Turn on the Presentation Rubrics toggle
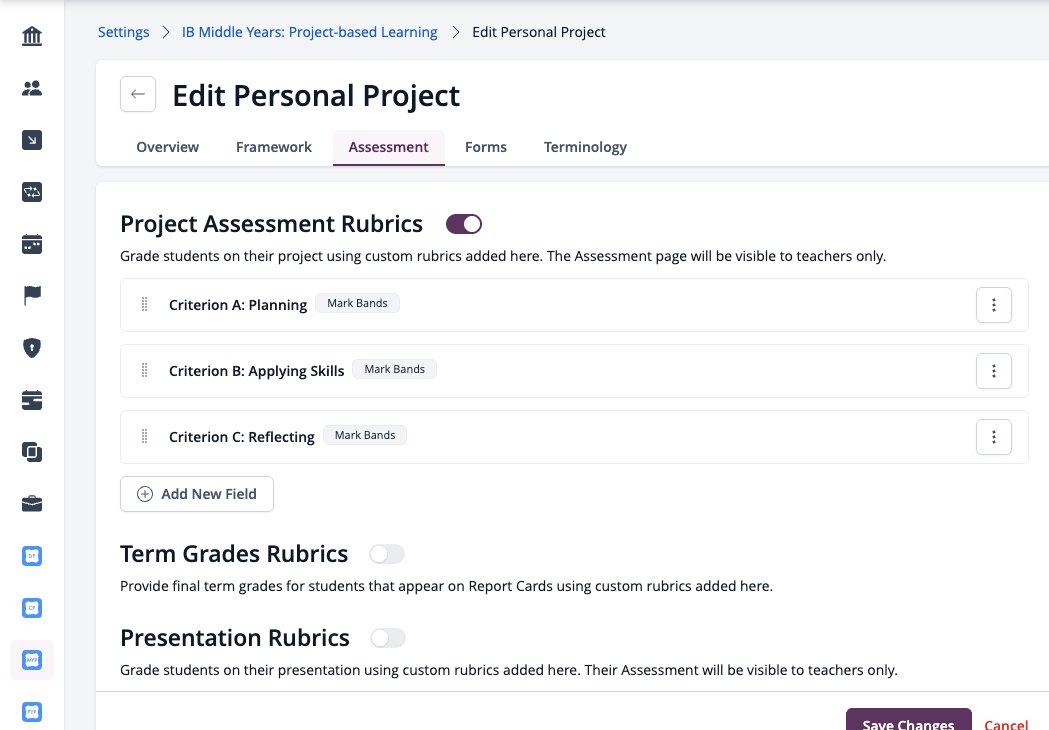 coord(388,638)
